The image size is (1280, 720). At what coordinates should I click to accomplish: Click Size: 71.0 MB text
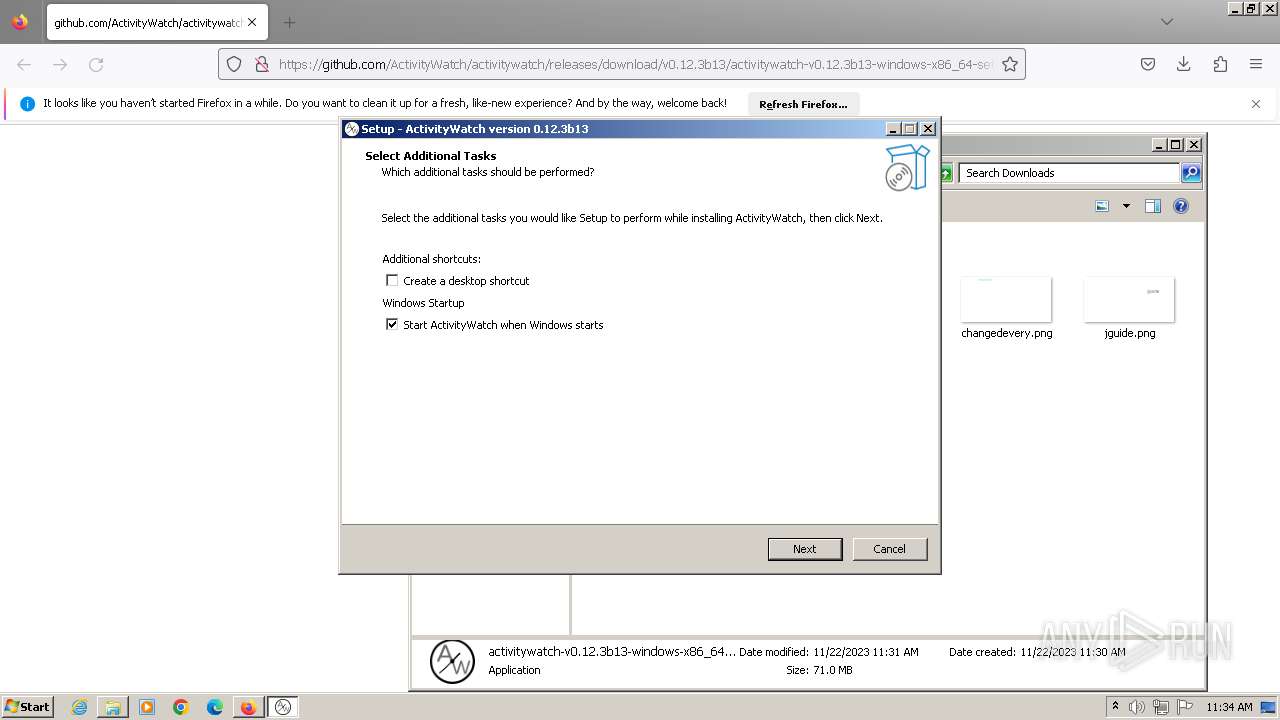click(x=819, y=670)
